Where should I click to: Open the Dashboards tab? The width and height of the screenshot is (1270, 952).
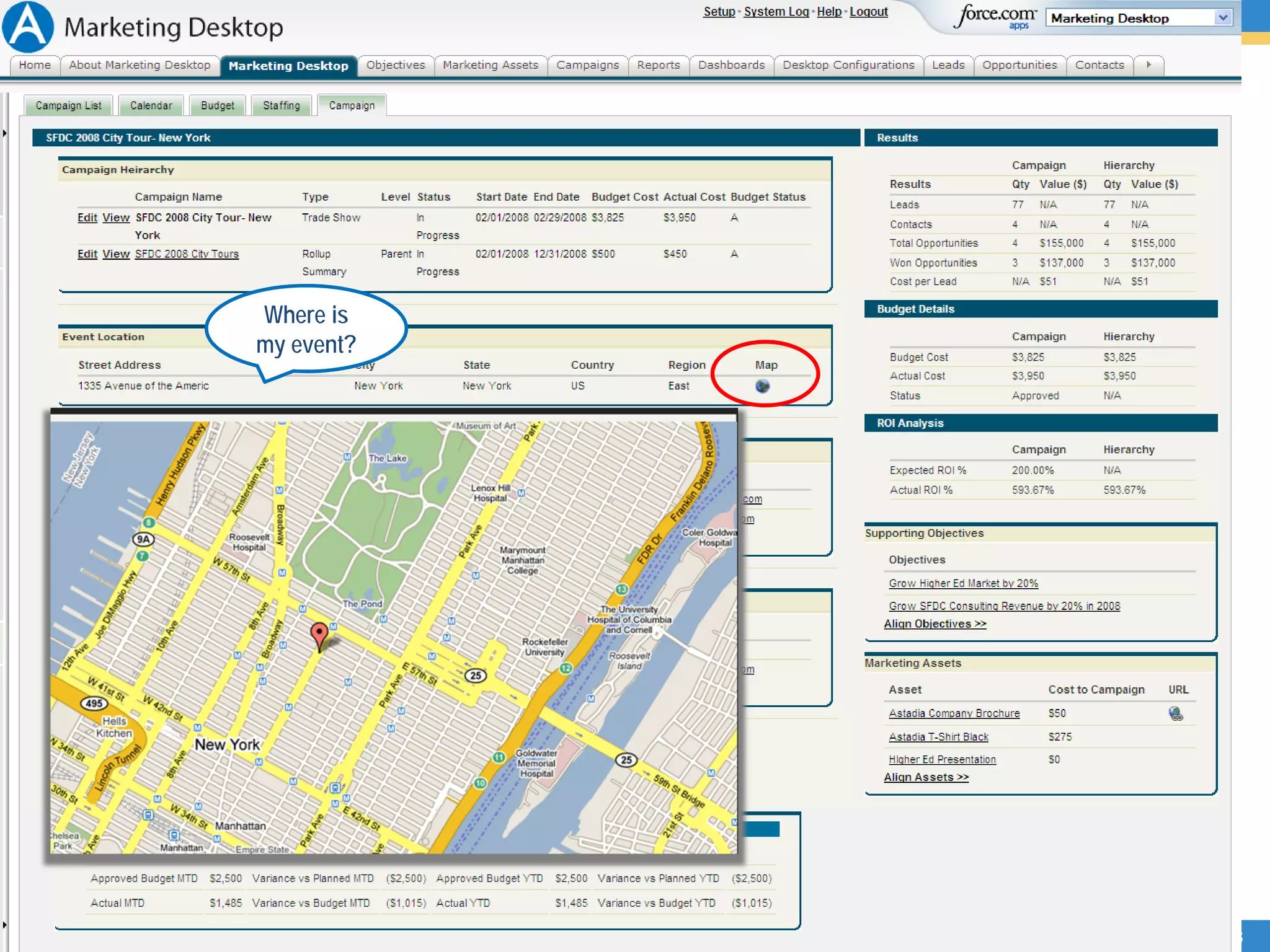[731, 65]
